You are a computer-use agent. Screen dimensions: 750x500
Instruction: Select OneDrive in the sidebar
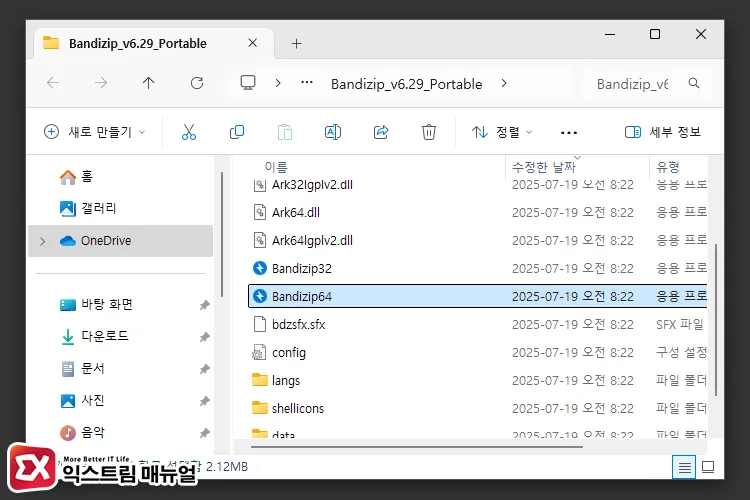120,241
